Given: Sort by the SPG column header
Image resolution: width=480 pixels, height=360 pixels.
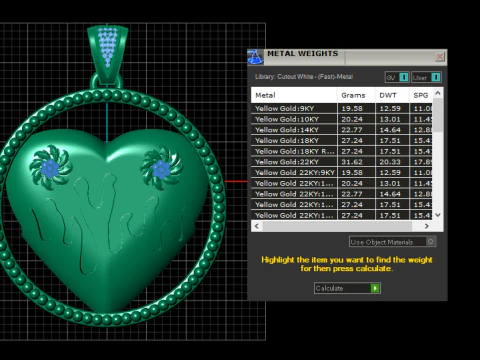Looking at the screenshot, I should pyautogui.click(x=421, y=95).
